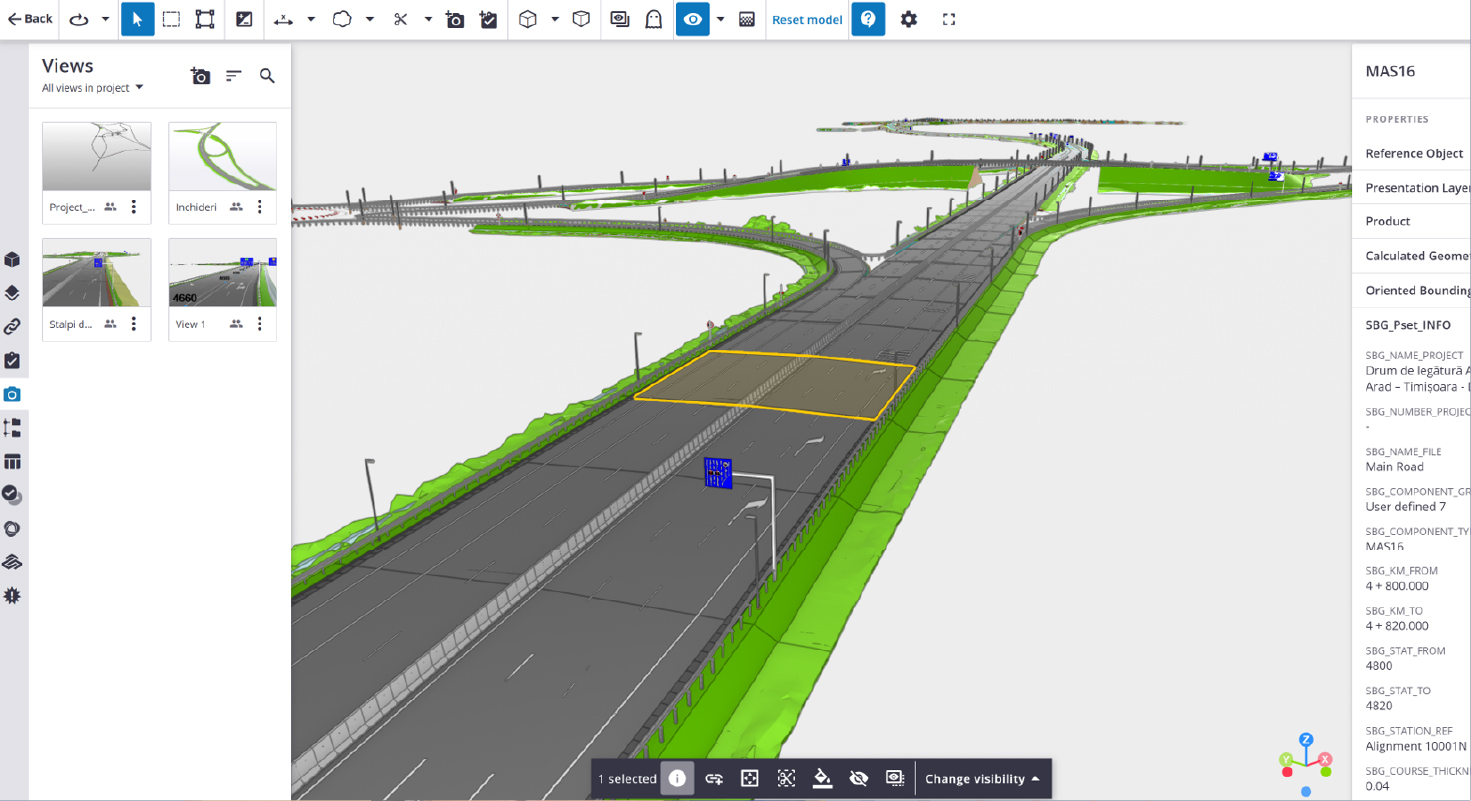The height and width of the screenshot is (801, 1471).
Task: Clip around selection with scissors-frame icon
Action: [786, 778]
